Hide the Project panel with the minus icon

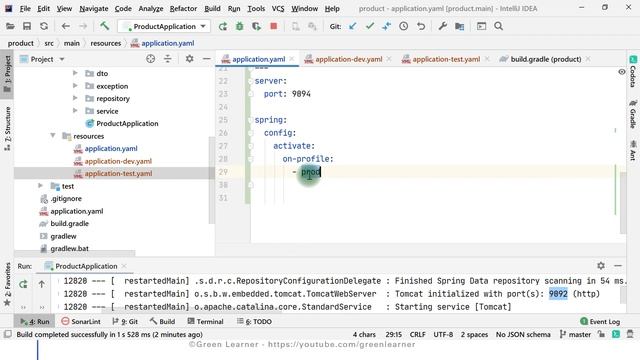[207, 59]
